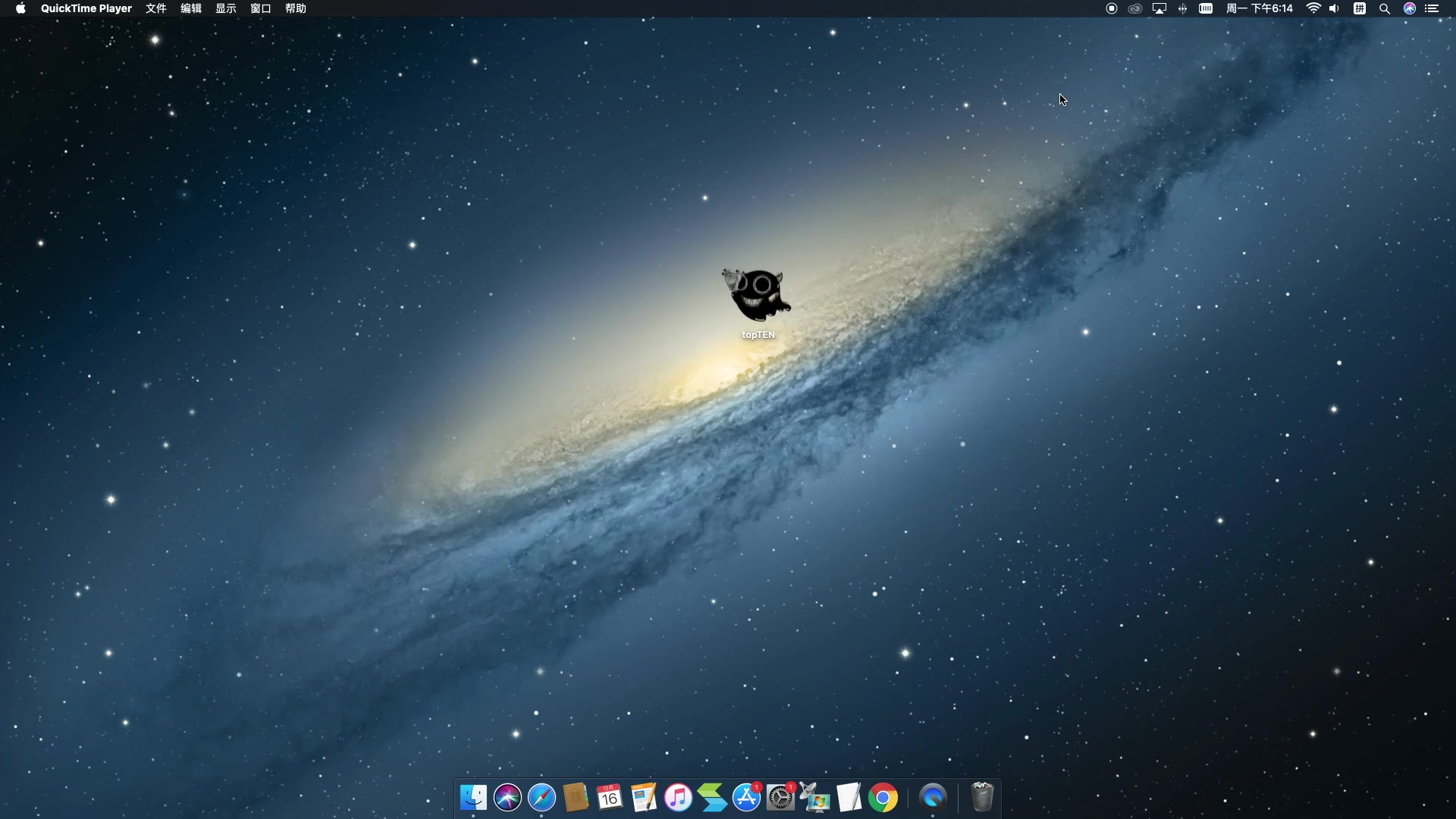Open Spotlight search

tap(1385, 8)
